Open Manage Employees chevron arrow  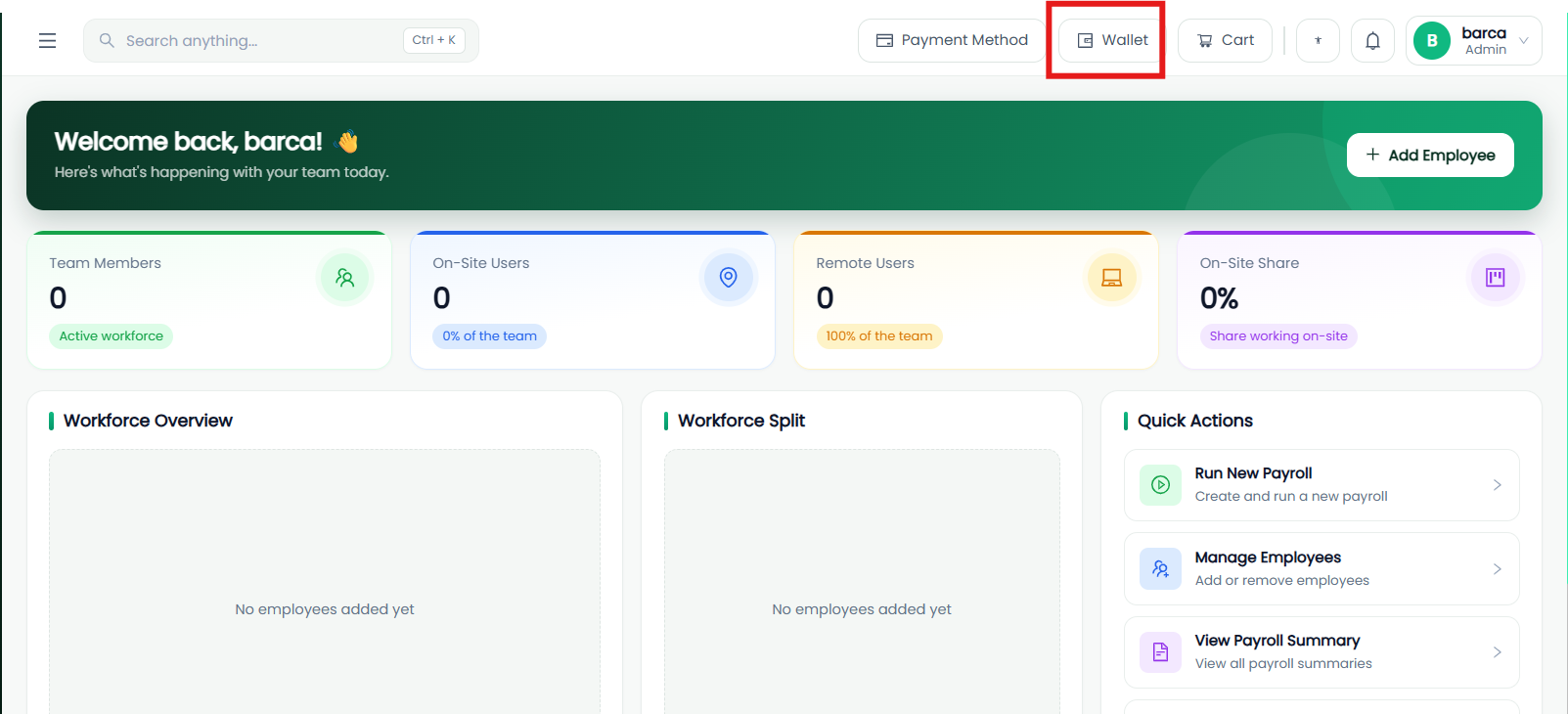click(1497, 568)
